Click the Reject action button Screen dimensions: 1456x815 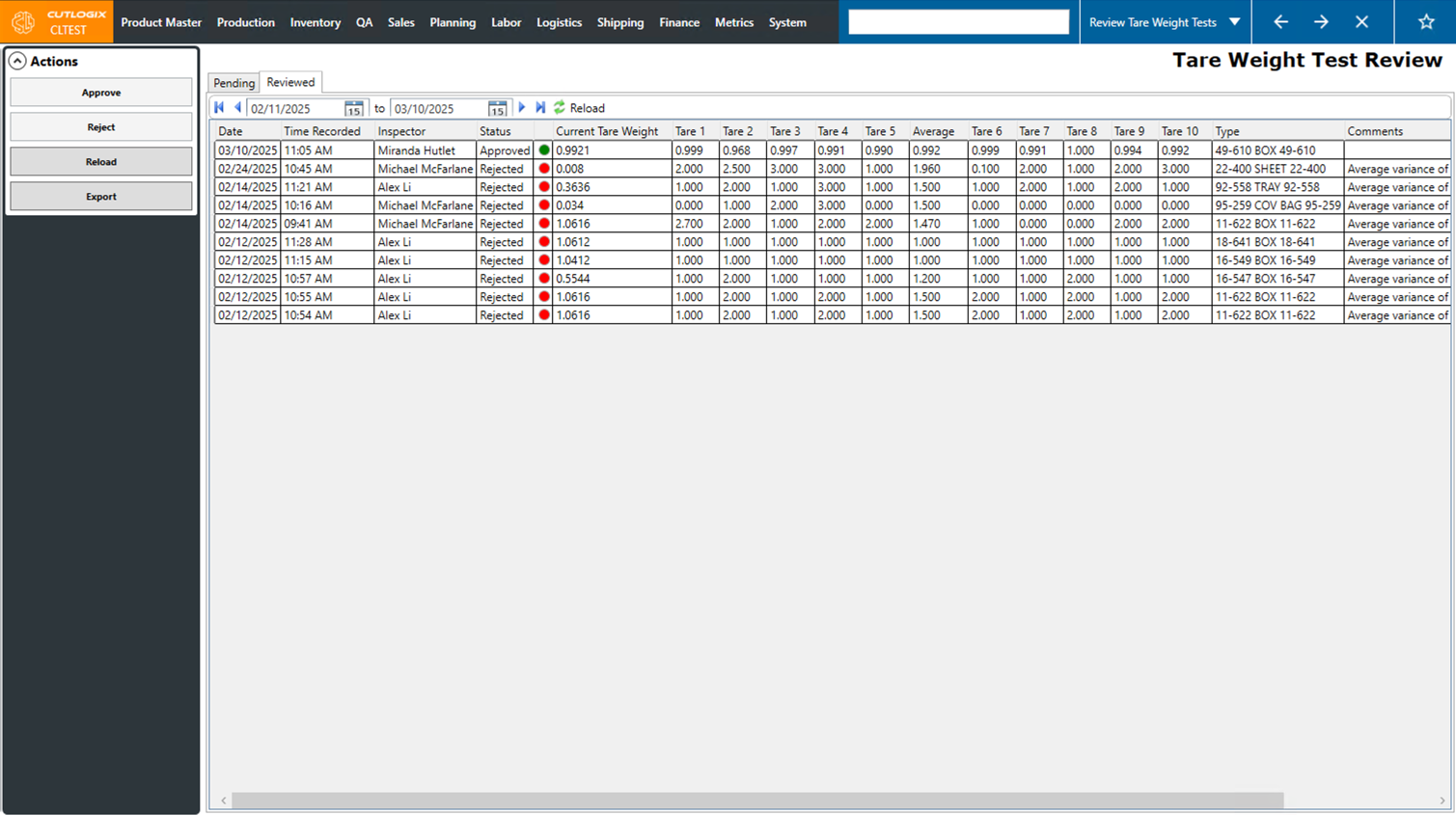101,127
